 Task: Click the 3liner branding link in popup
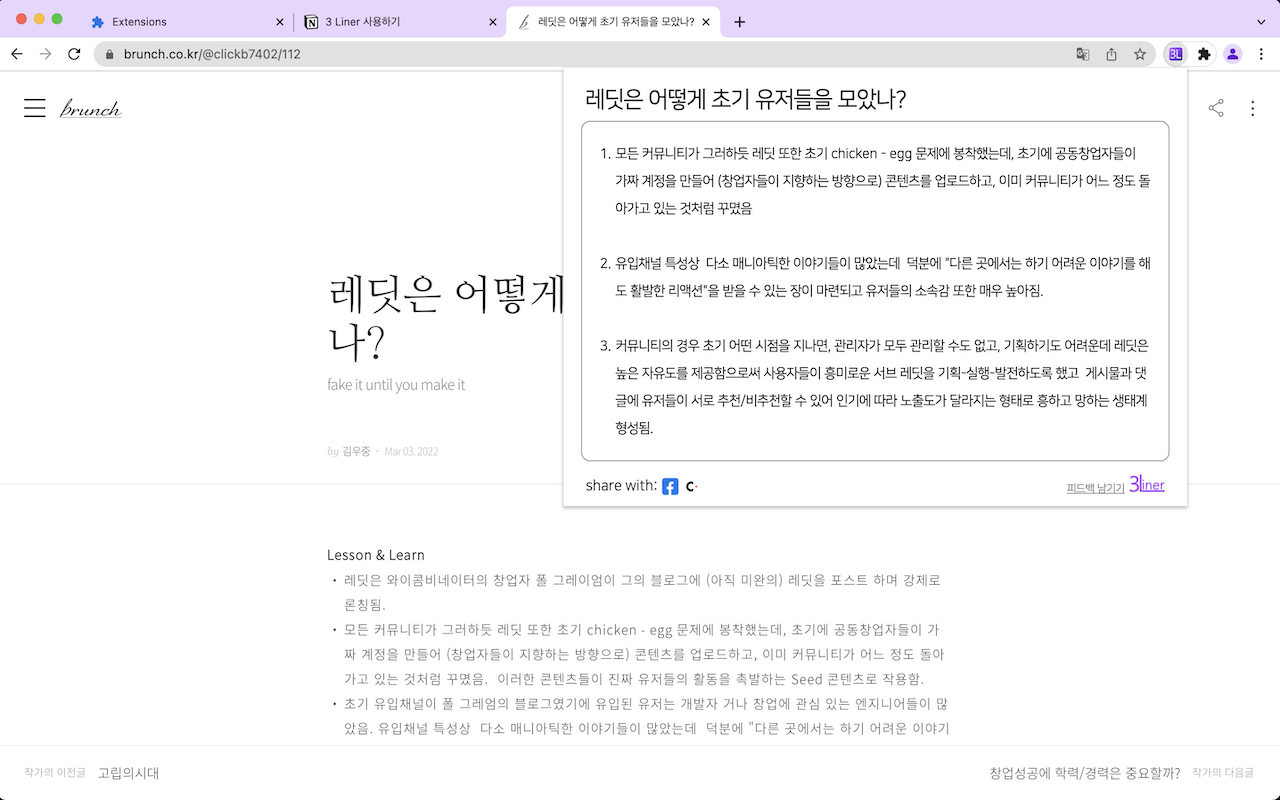click(x=1147, y=484)
